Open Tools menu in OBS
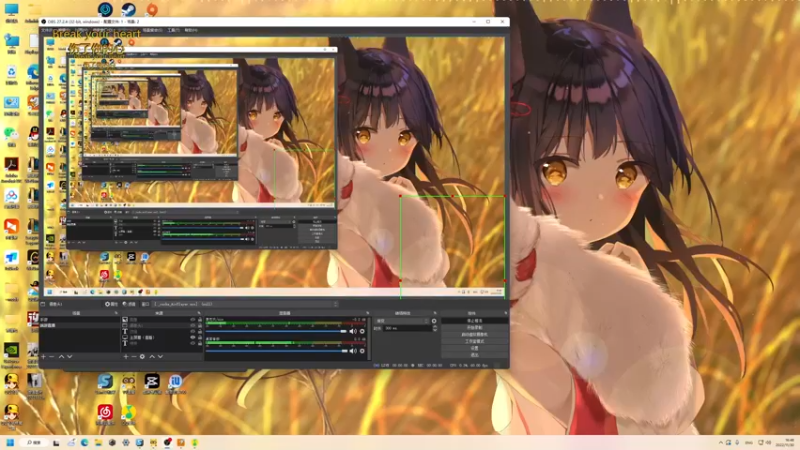Image resolution: width=800 pixels, height=450 pixels. (x=173, y=30)
